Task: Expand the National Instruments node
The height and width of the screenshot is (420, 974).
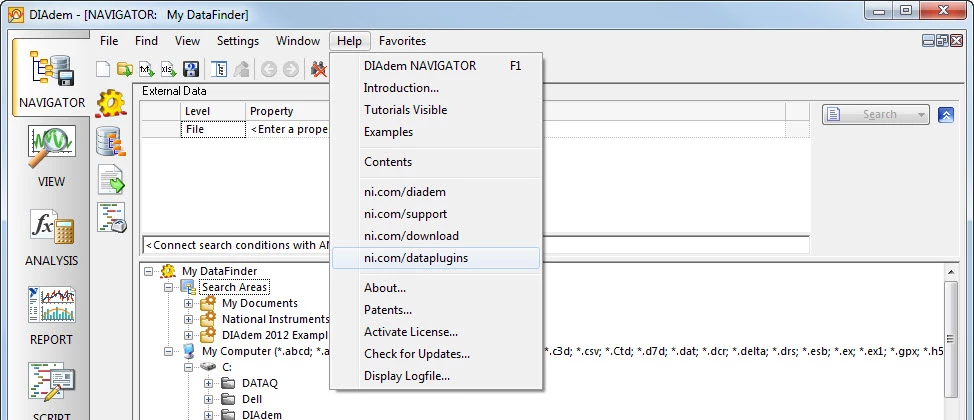Action: 188,319
